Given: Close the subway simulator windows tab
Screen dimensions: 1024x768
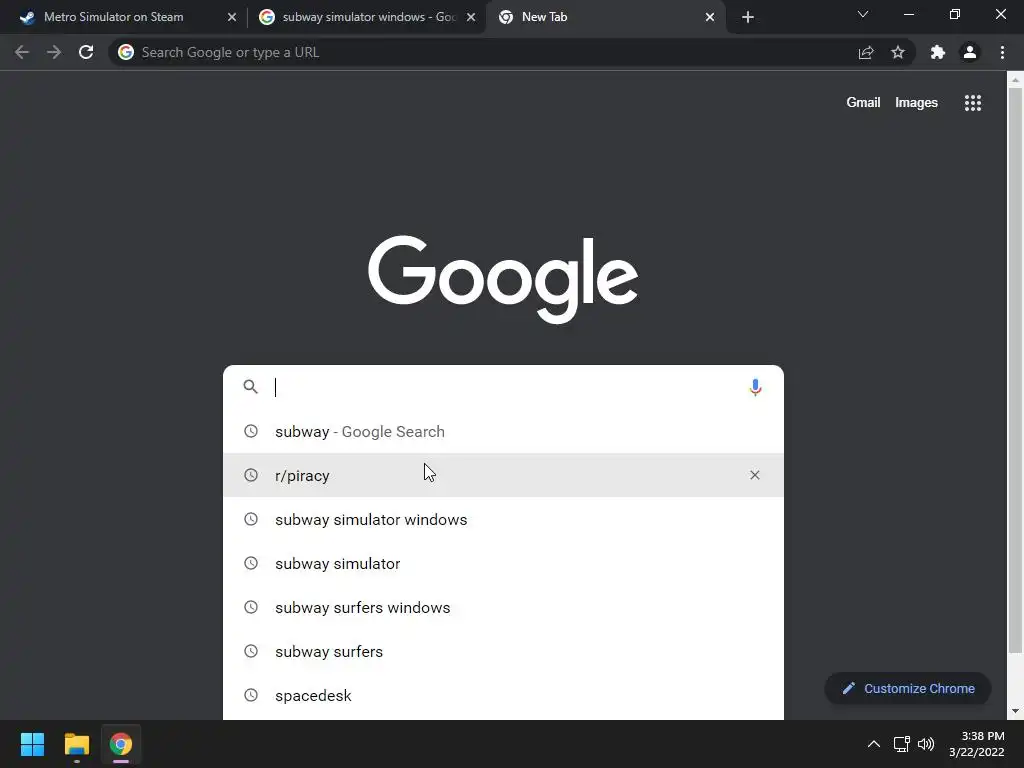Looking at the screenshot, I should click(471, 17).
